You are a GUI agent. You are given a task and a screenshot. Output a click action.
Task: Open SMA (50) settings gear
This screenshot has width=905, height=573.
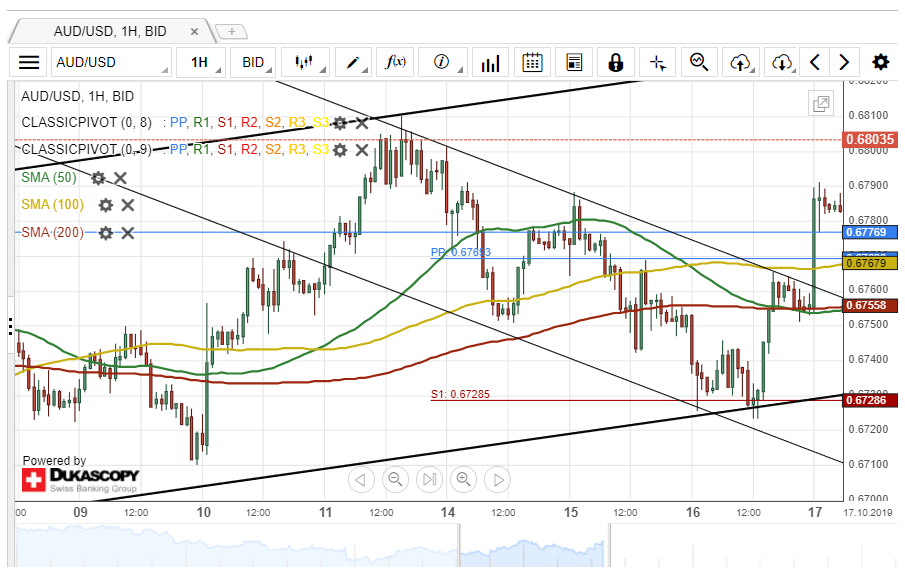(x=99, y=178)
